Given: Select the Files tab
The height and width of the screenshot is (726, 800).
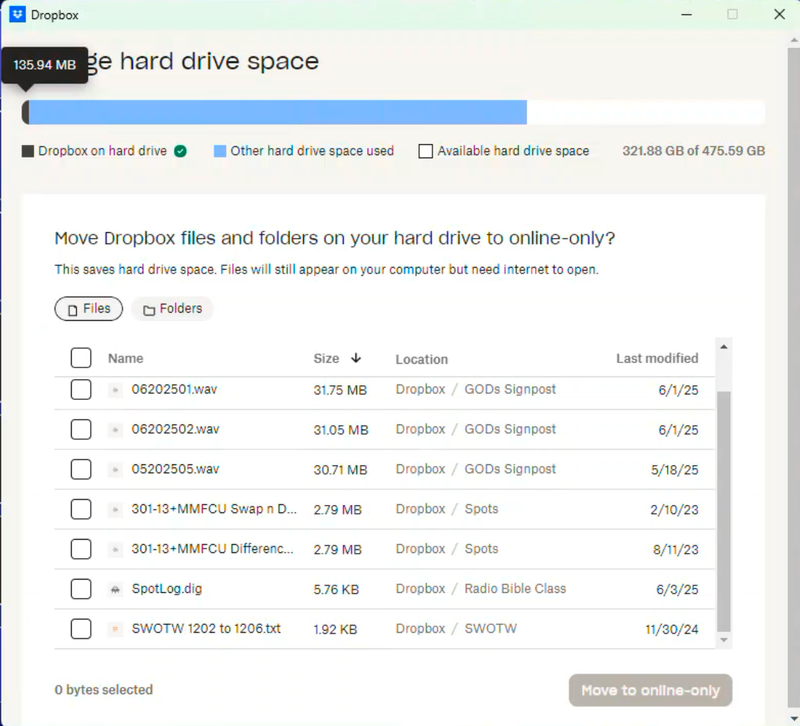Looking at the screenshot, I should tap(88, 309).
